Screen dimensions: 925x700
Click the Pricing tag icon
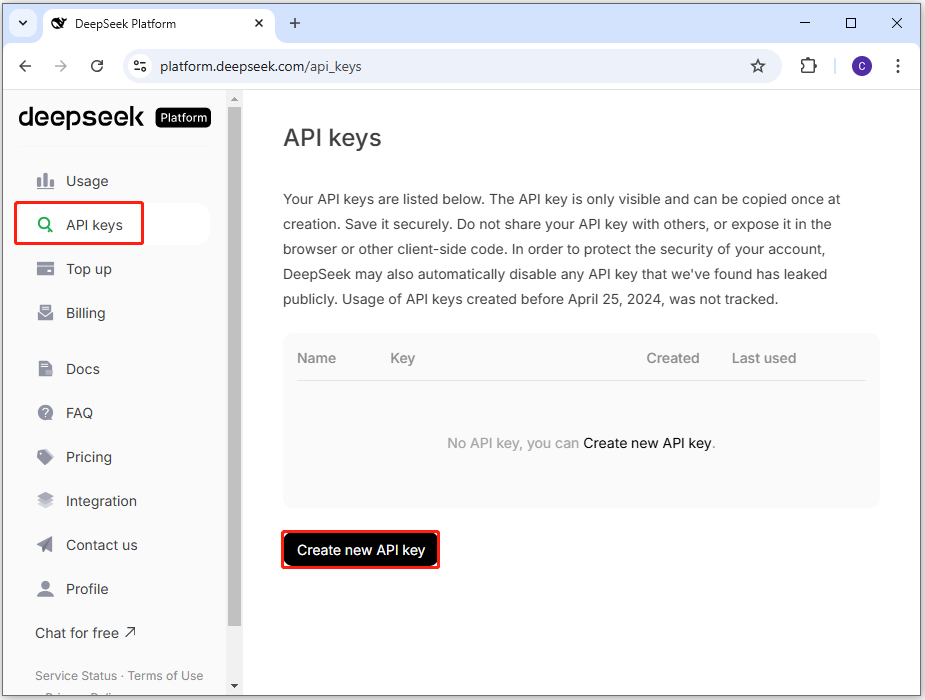coord(45,457)
